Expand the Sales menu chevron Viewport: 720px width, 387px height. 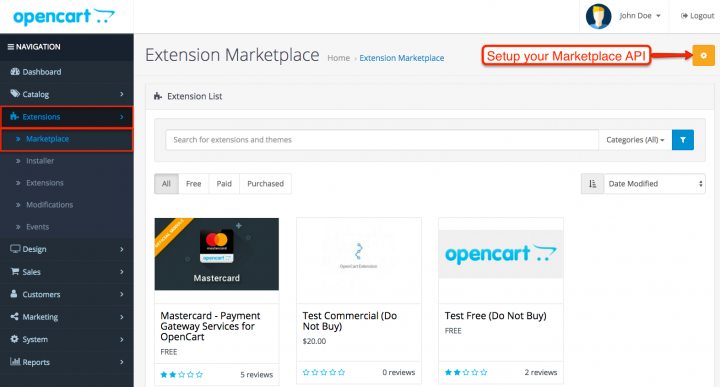(x=122, y=272)
